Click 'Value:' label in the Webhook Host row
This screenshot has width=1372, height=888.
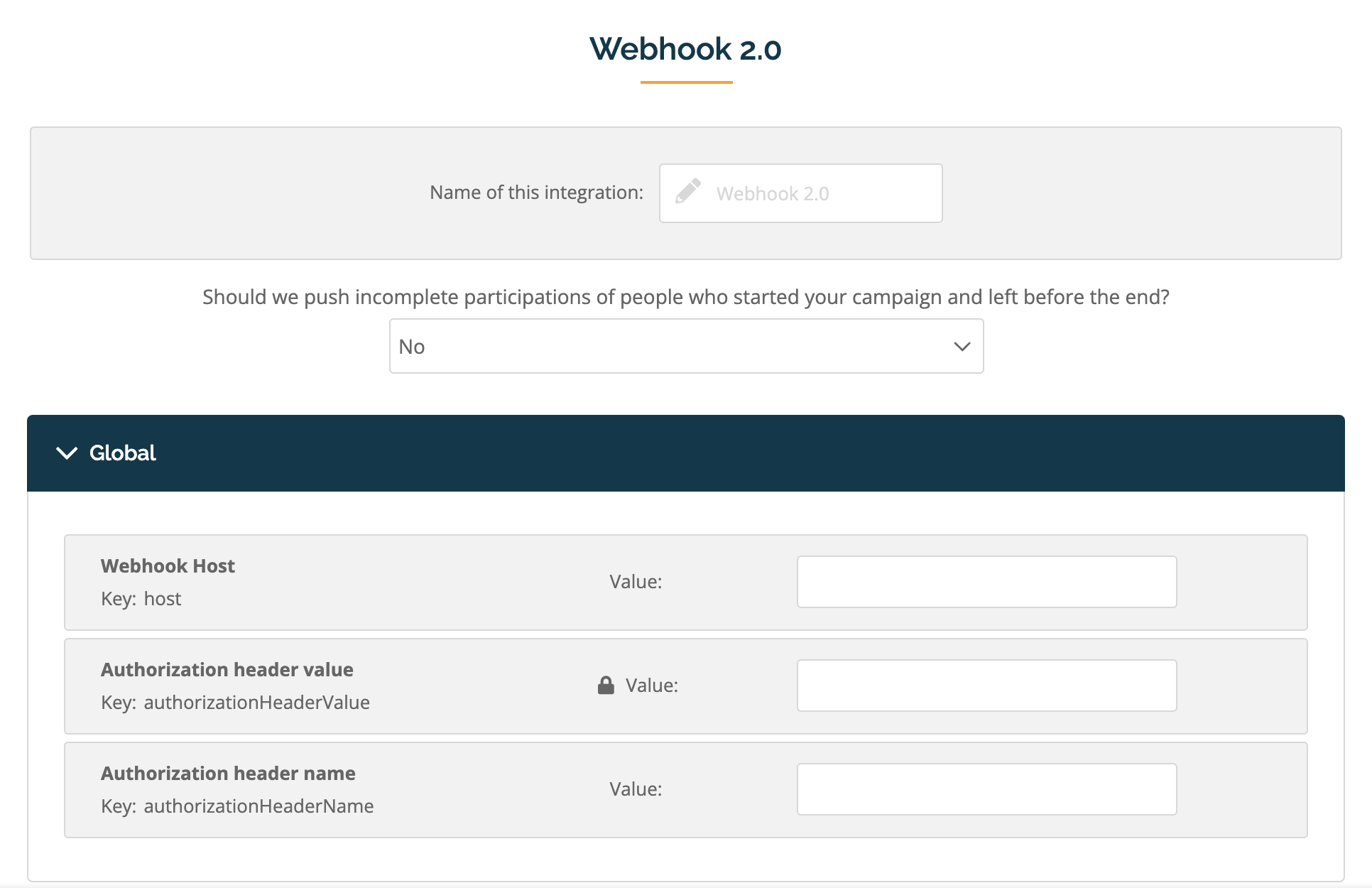(636, 582)
